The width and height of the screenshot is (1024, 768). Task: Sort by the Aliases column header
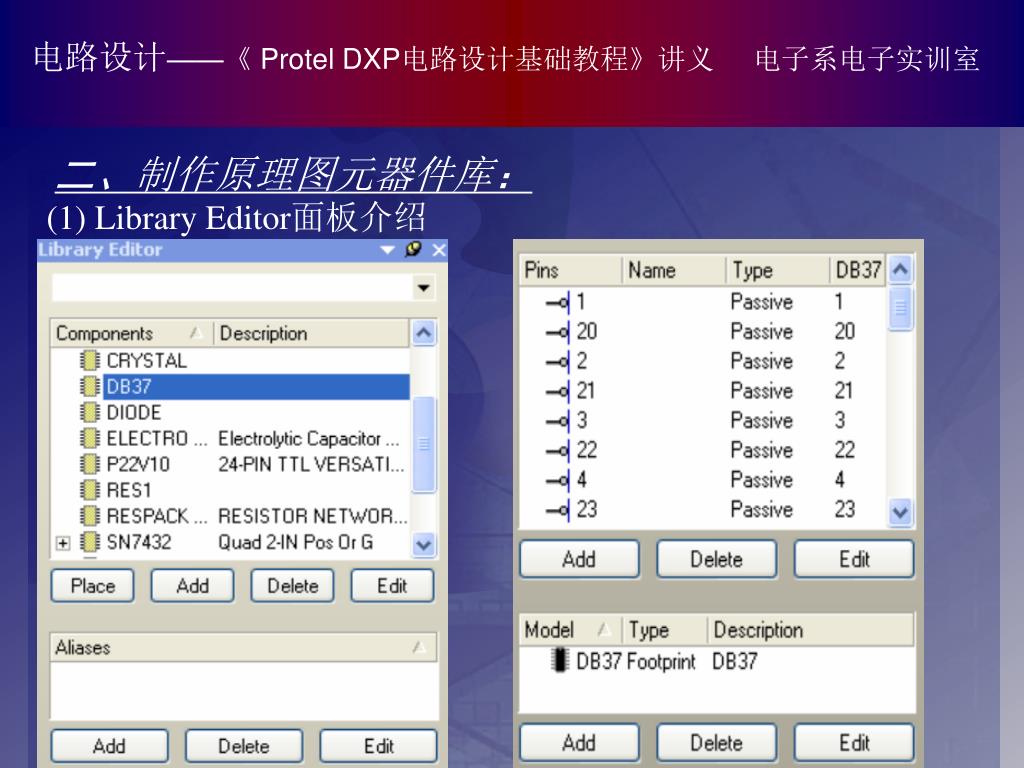(243, 647)
